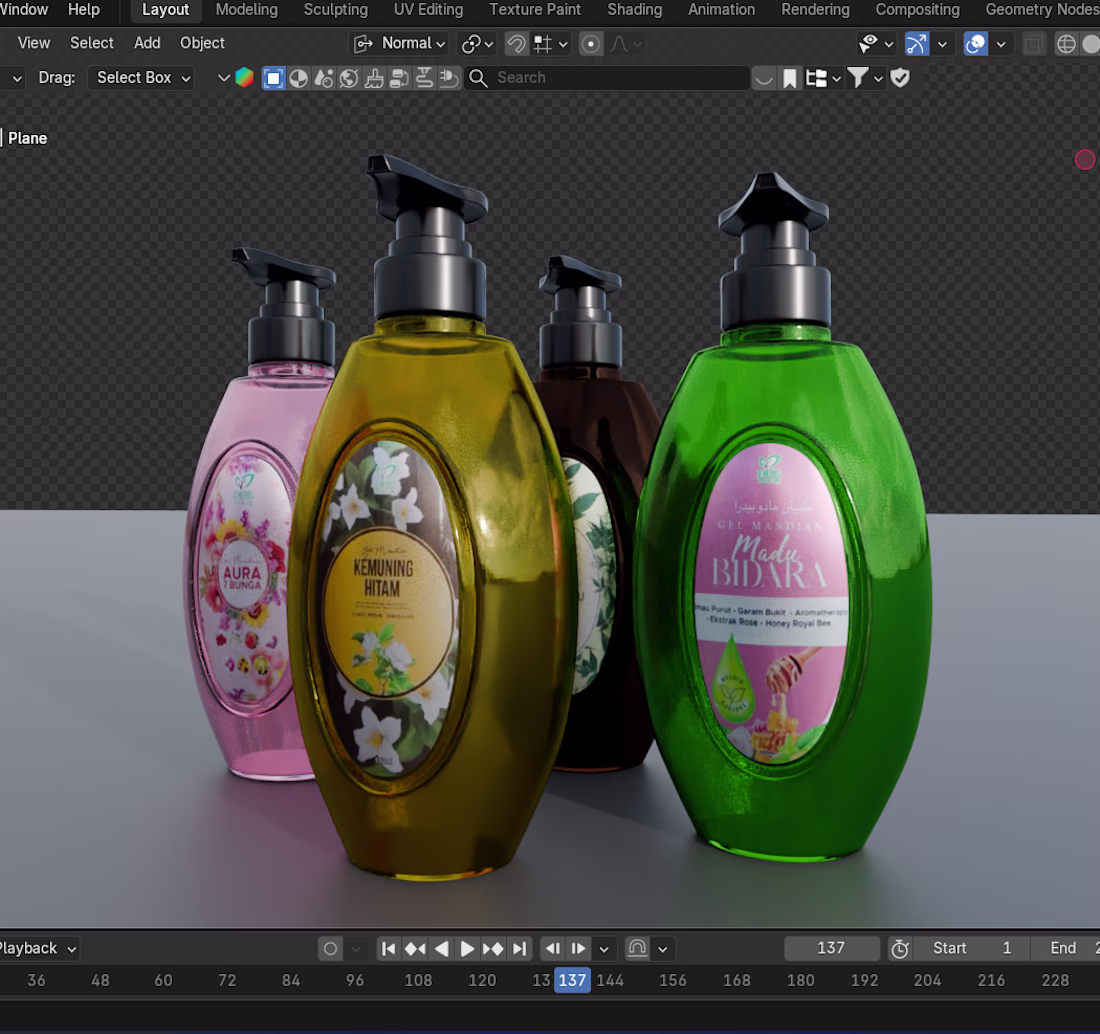Jump to previous keyframe
This screenshot has height=1034, width=1100.
415,949
